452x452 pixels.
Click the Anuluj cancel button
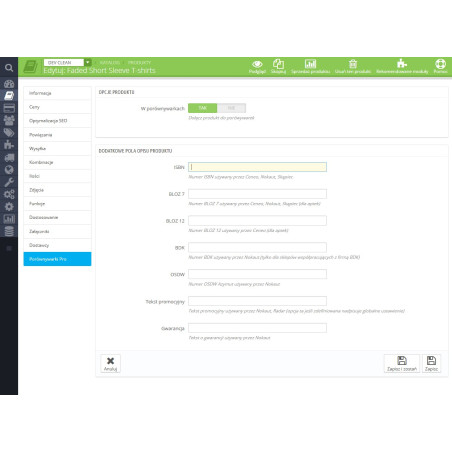coord(110,363)
